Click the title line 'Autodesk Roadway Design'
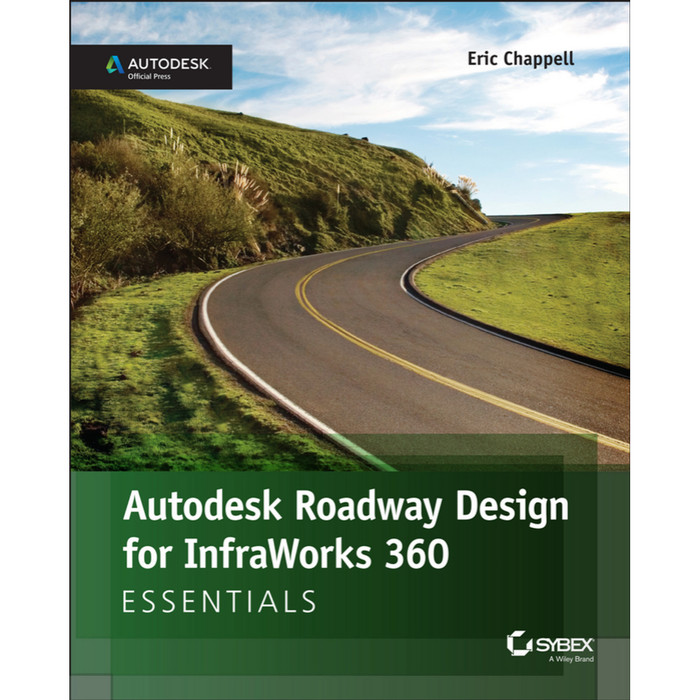This screenshot has width=700, height=700. point(346,507)
